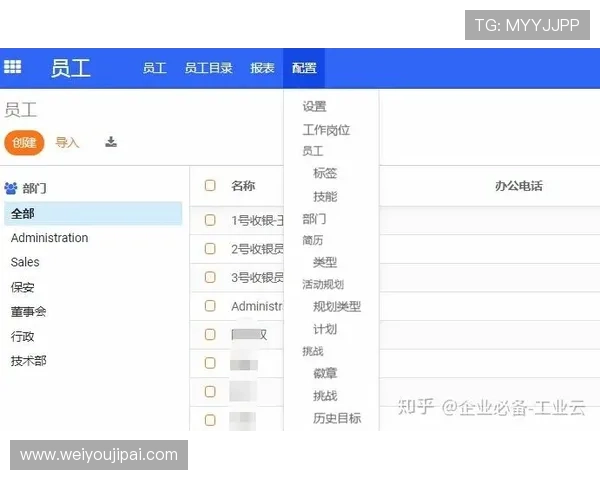The width and height of the screenshot is (600, 480).
Task: Filter by Sales department
Action: [25, 262]
